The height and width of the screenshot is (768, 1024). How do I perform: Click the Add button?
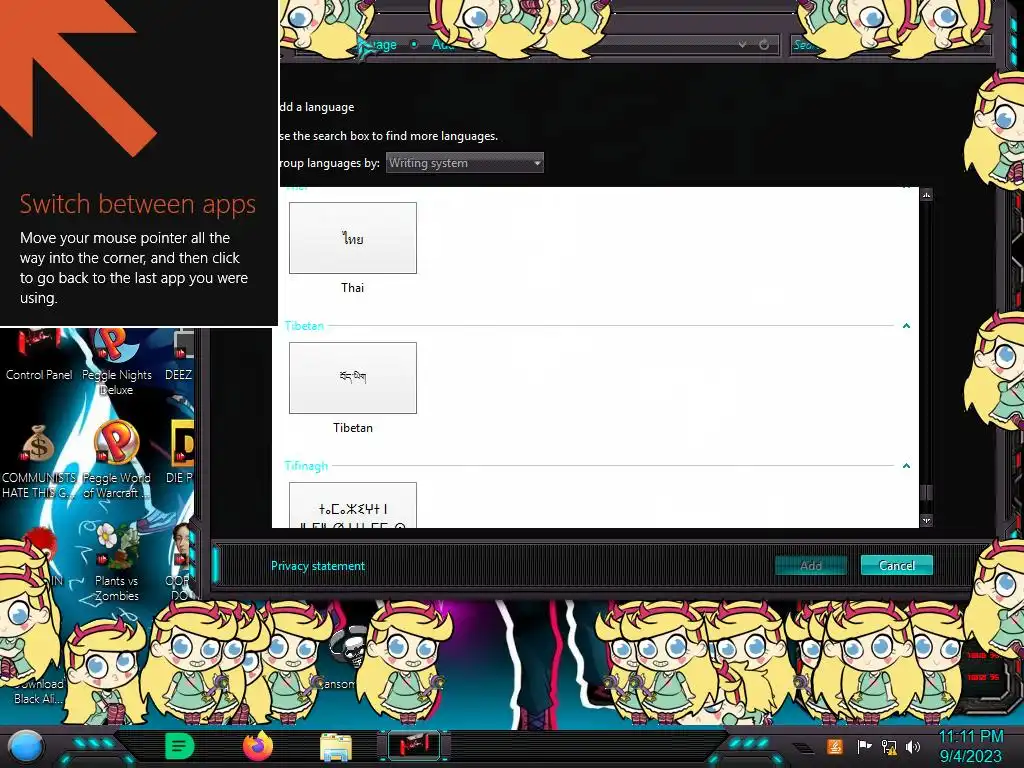point(810,566)
